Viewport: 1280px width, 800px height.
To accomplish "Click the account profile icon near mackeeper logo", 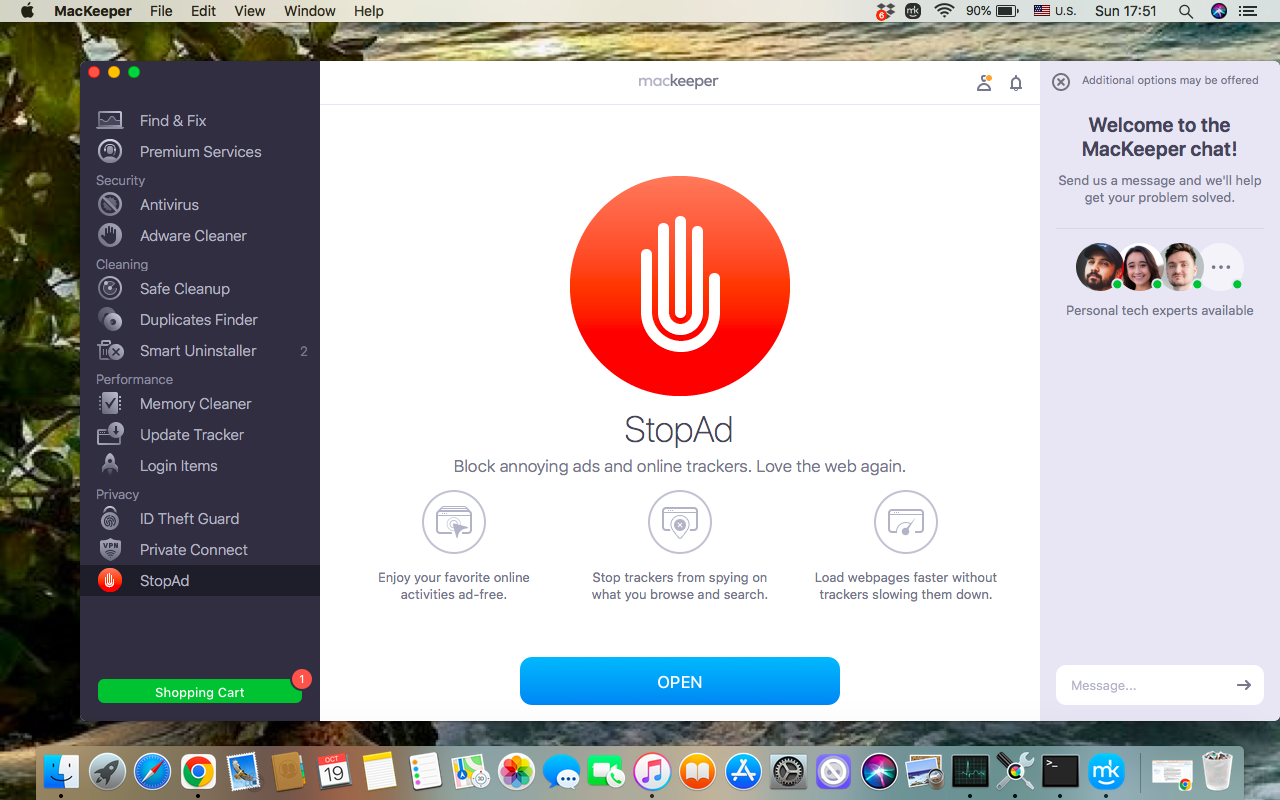I will [x=984, y=82].
